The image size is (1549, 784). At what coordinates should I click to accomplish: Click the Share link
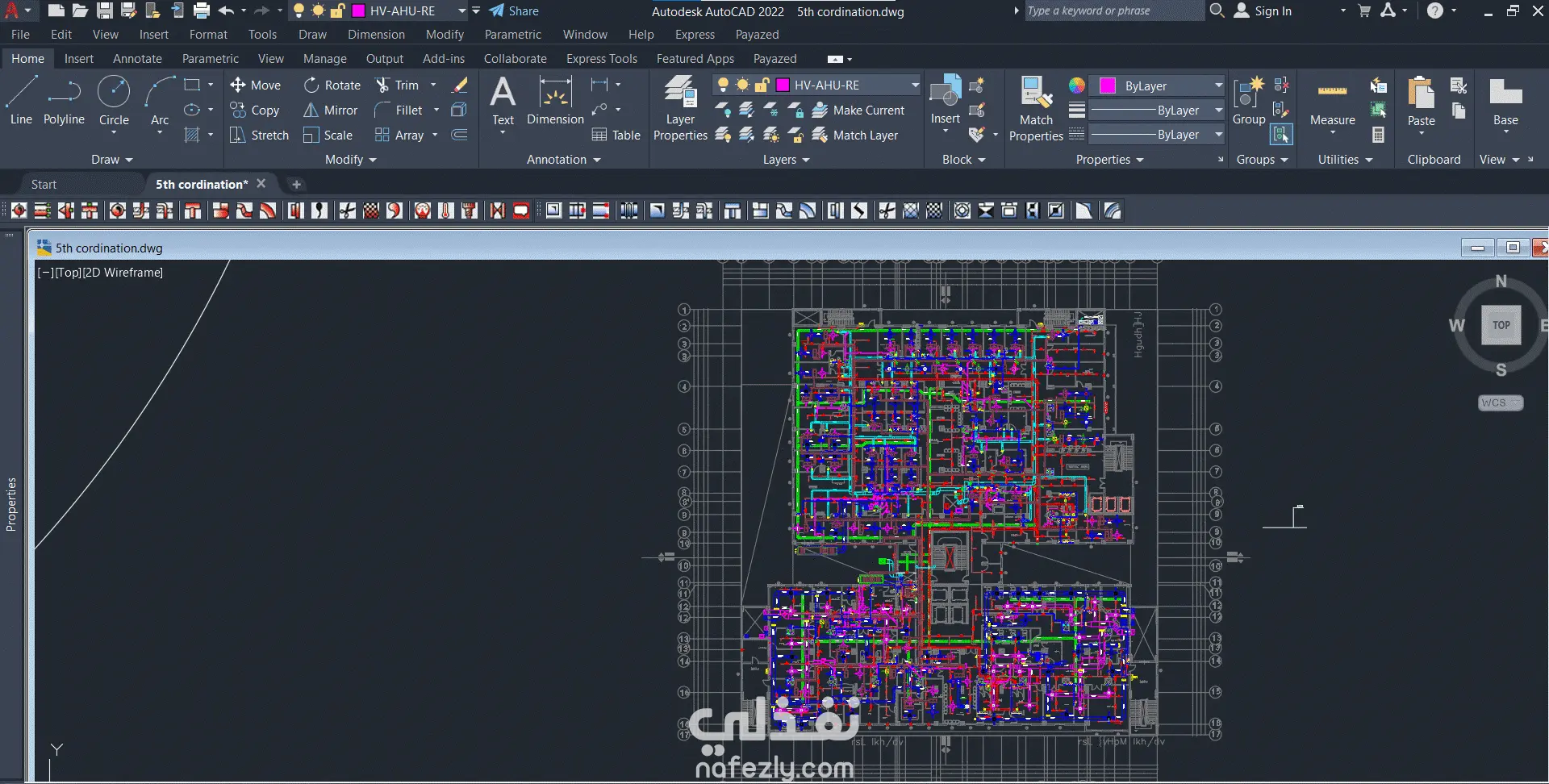pyautogui.click(x=514, y=11)
